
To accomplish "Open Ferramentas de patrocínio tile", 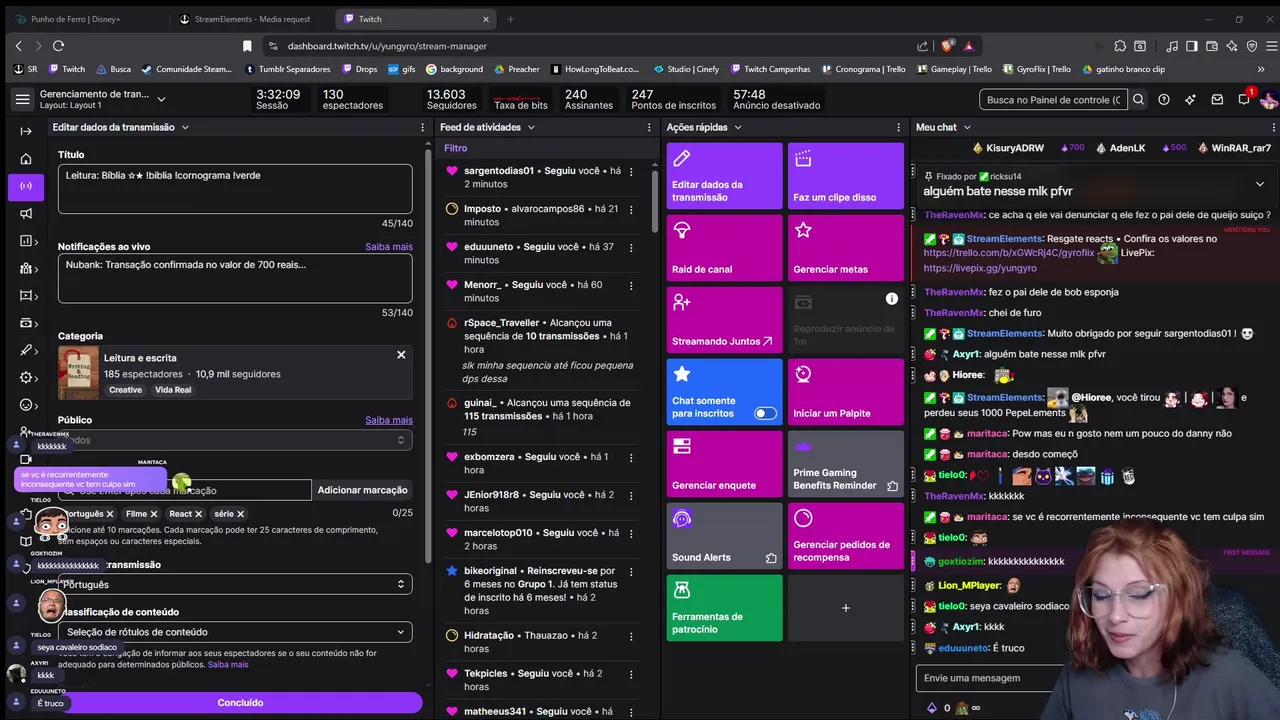I will pos(724,608).
